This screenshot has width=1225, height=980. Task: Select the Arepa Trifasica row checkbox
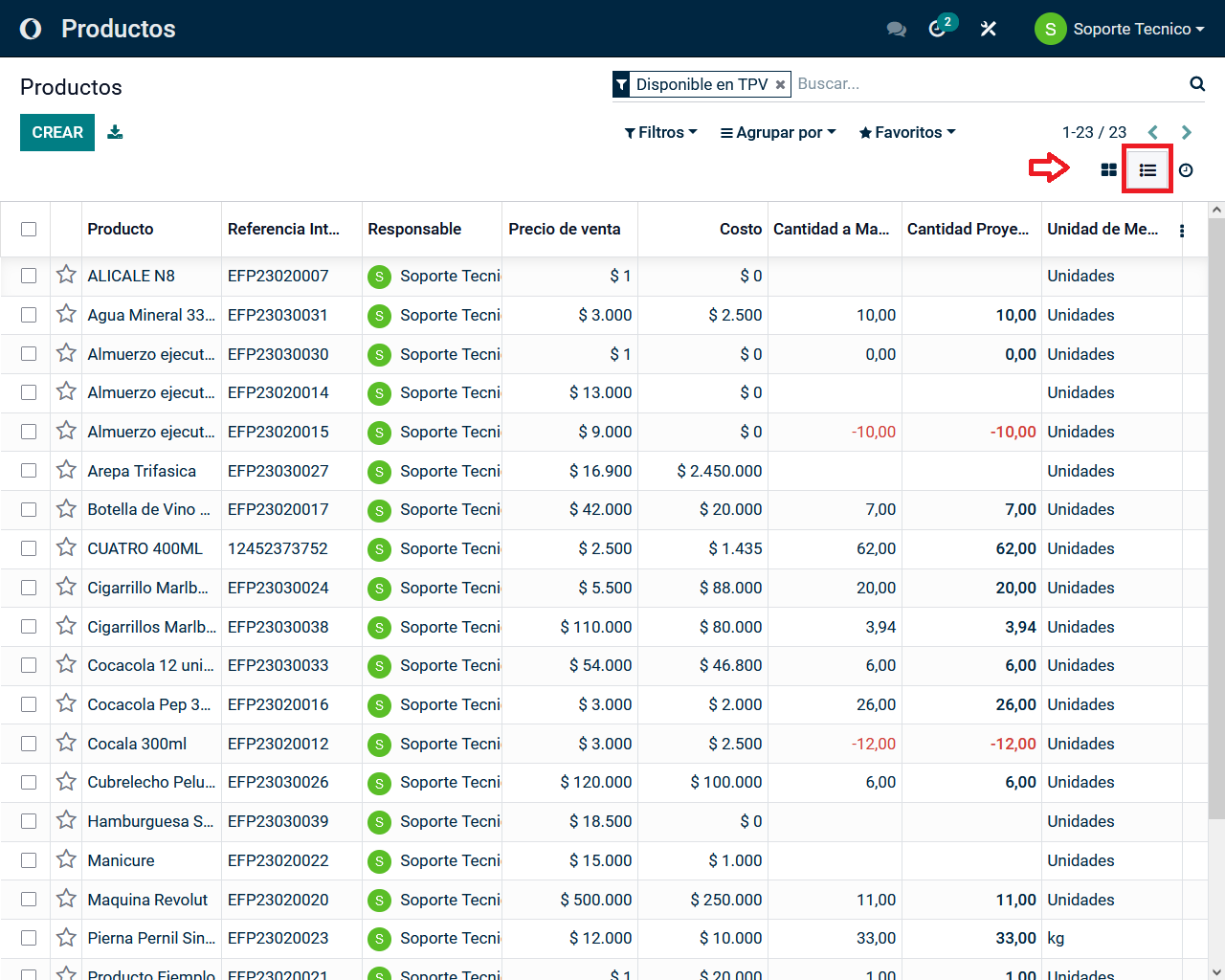click(29, 471)
